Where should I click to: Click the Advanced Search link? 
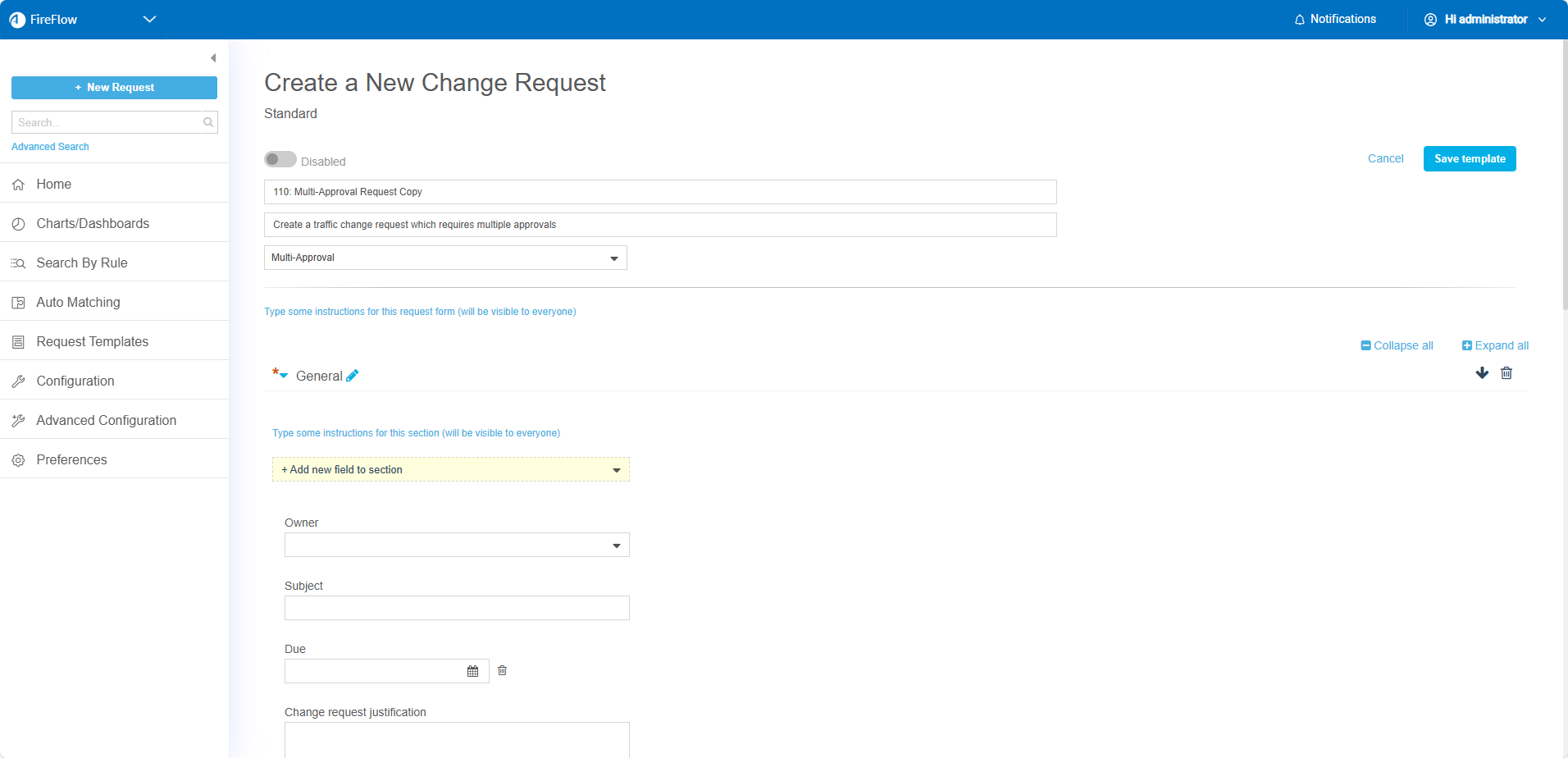pyautogui.click(x=50, y=147)
